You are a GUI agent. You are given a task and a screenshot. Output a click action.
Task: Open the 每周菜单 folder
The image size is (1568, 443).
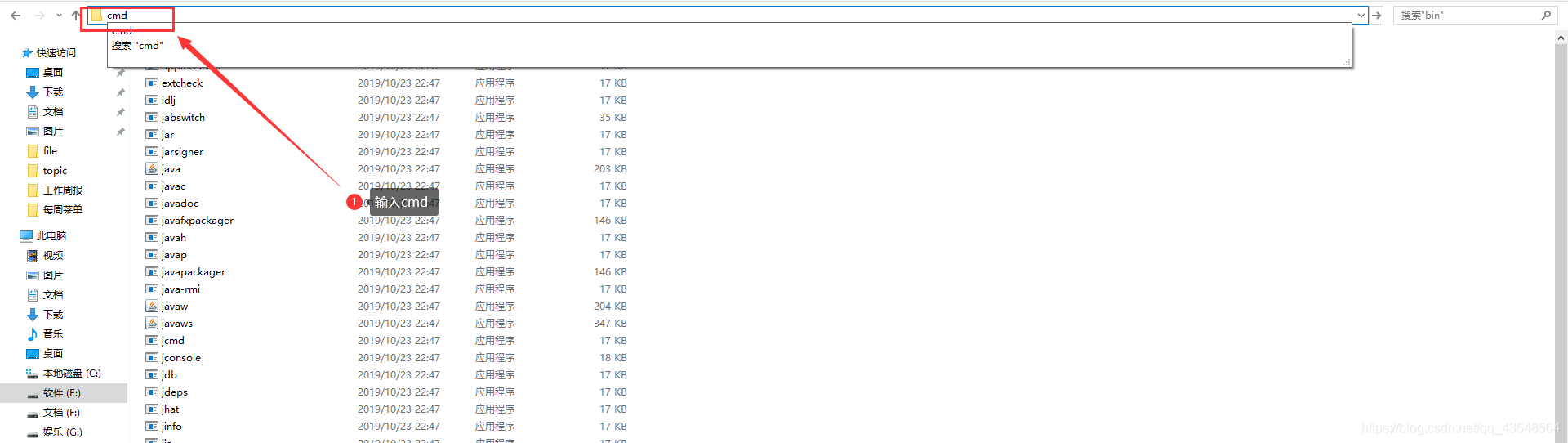click(x=63, y=210)
